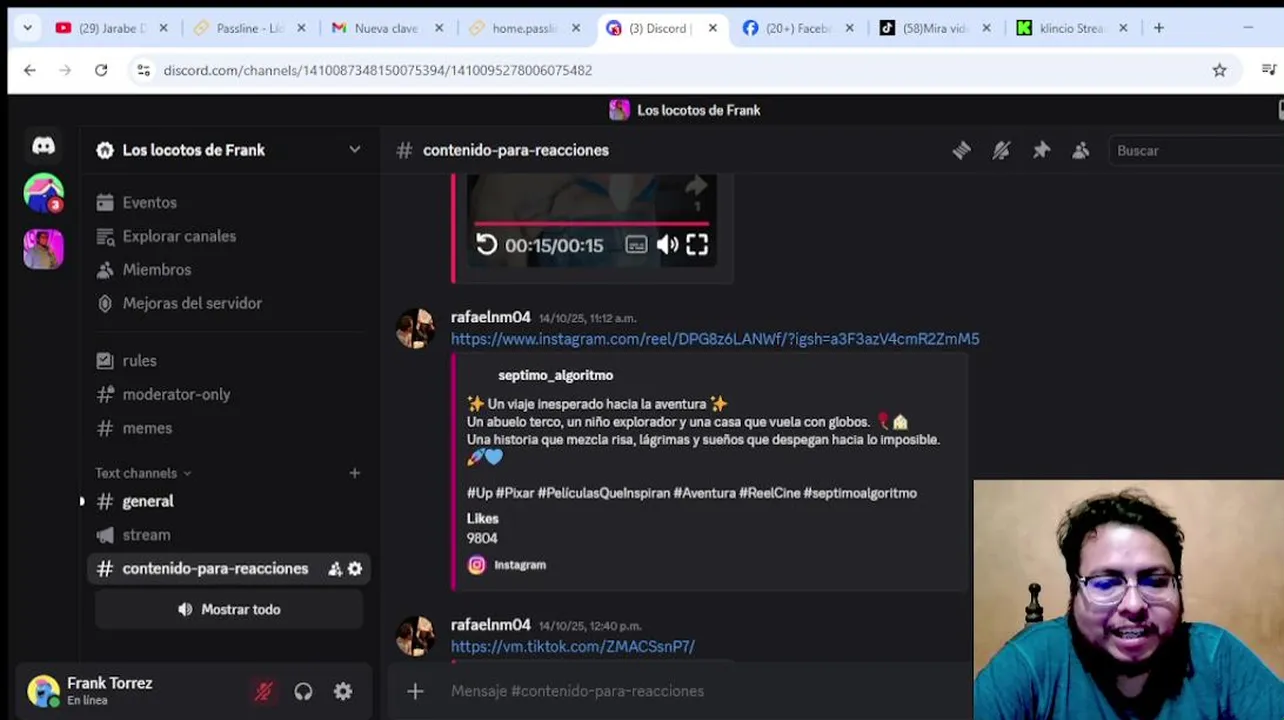Click the first rafaelnm04 username at 11:12 a.m.

(490, 317)
